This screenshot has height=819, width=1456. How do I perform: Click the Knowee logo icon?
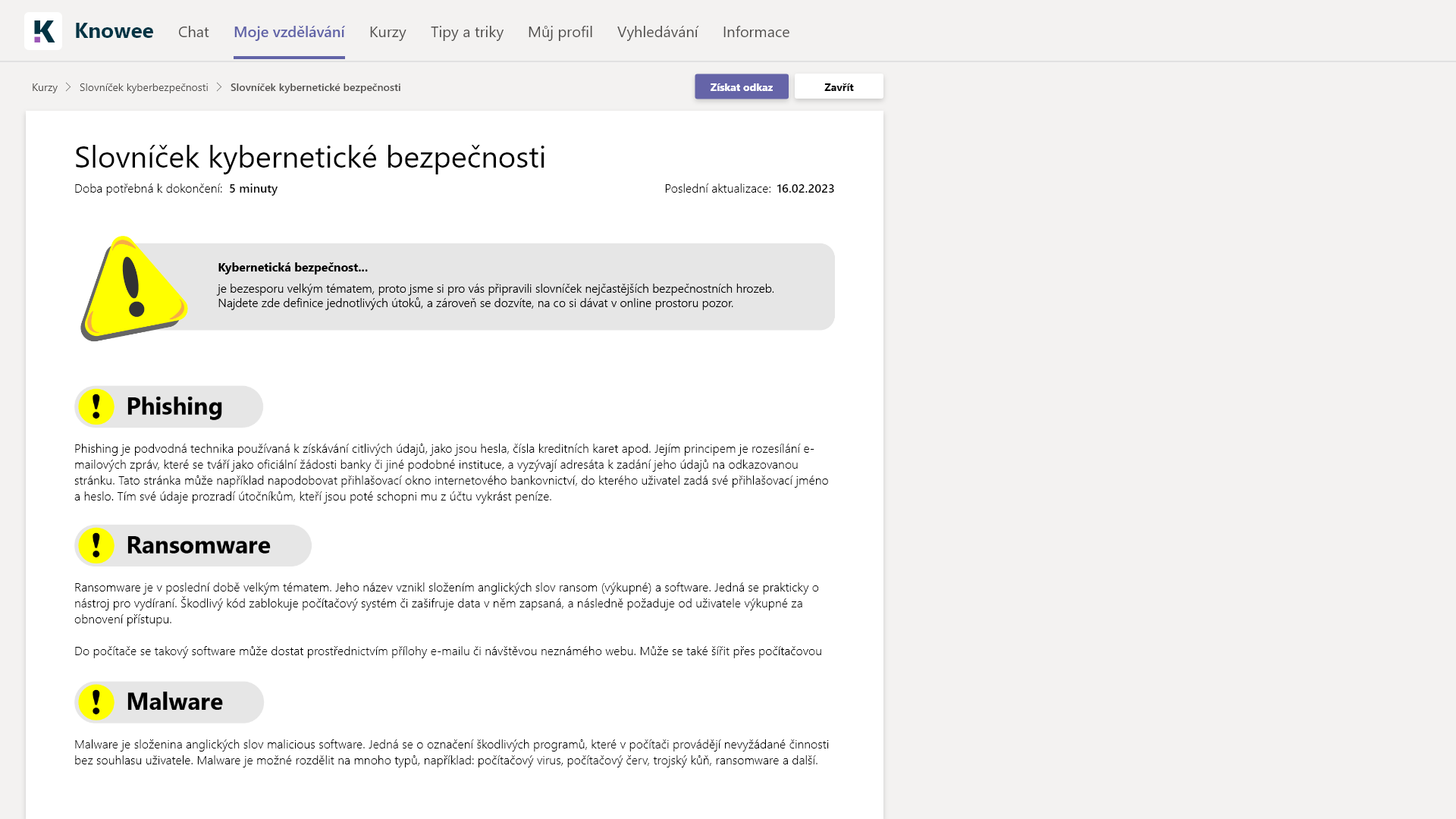pos(43,31)
